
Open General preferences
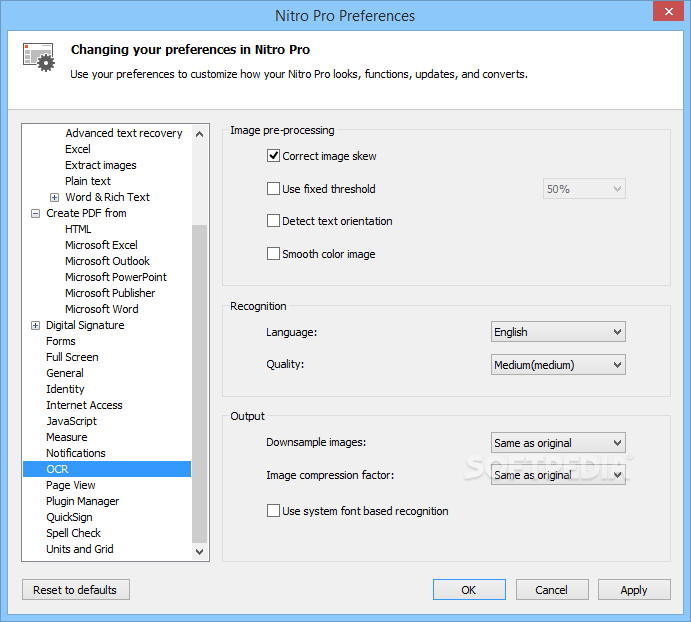coord(65,373)
